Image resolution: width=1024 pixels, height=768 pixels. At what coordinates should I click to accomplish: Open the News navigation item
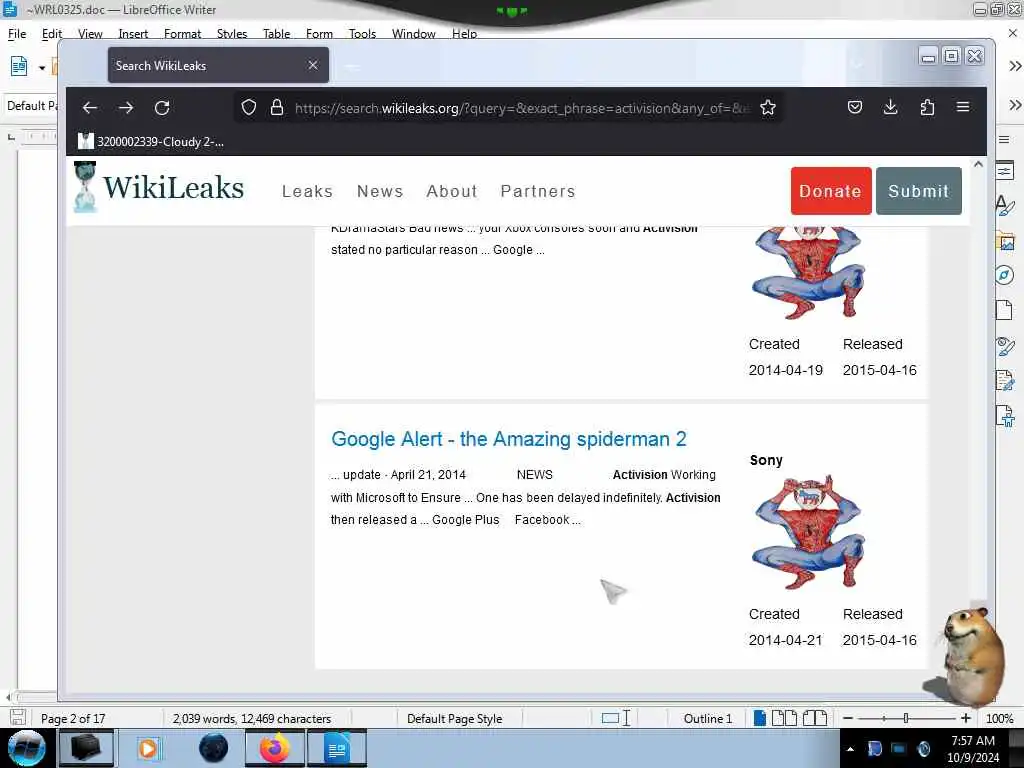tap(379, 191)
